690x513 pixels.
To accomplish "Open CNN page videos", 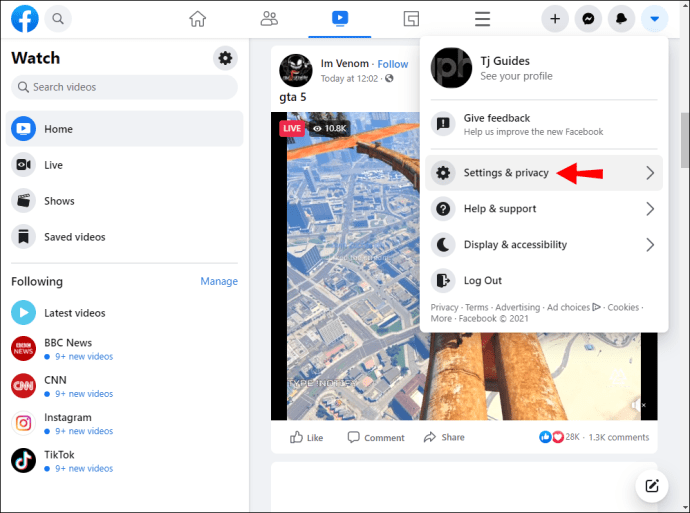I will 125,386.
